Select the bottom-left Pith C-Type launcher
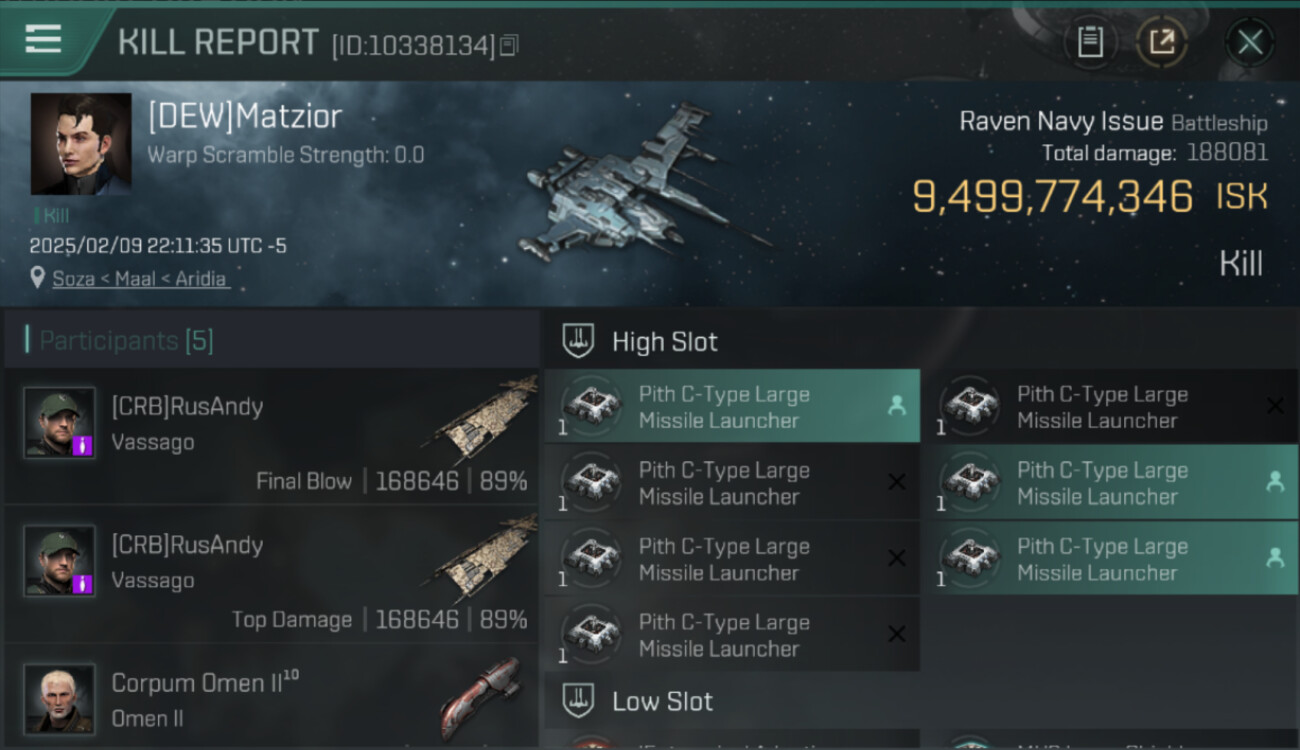The height and width of the screenshot is (750, 1300). (x=732, y=635)
